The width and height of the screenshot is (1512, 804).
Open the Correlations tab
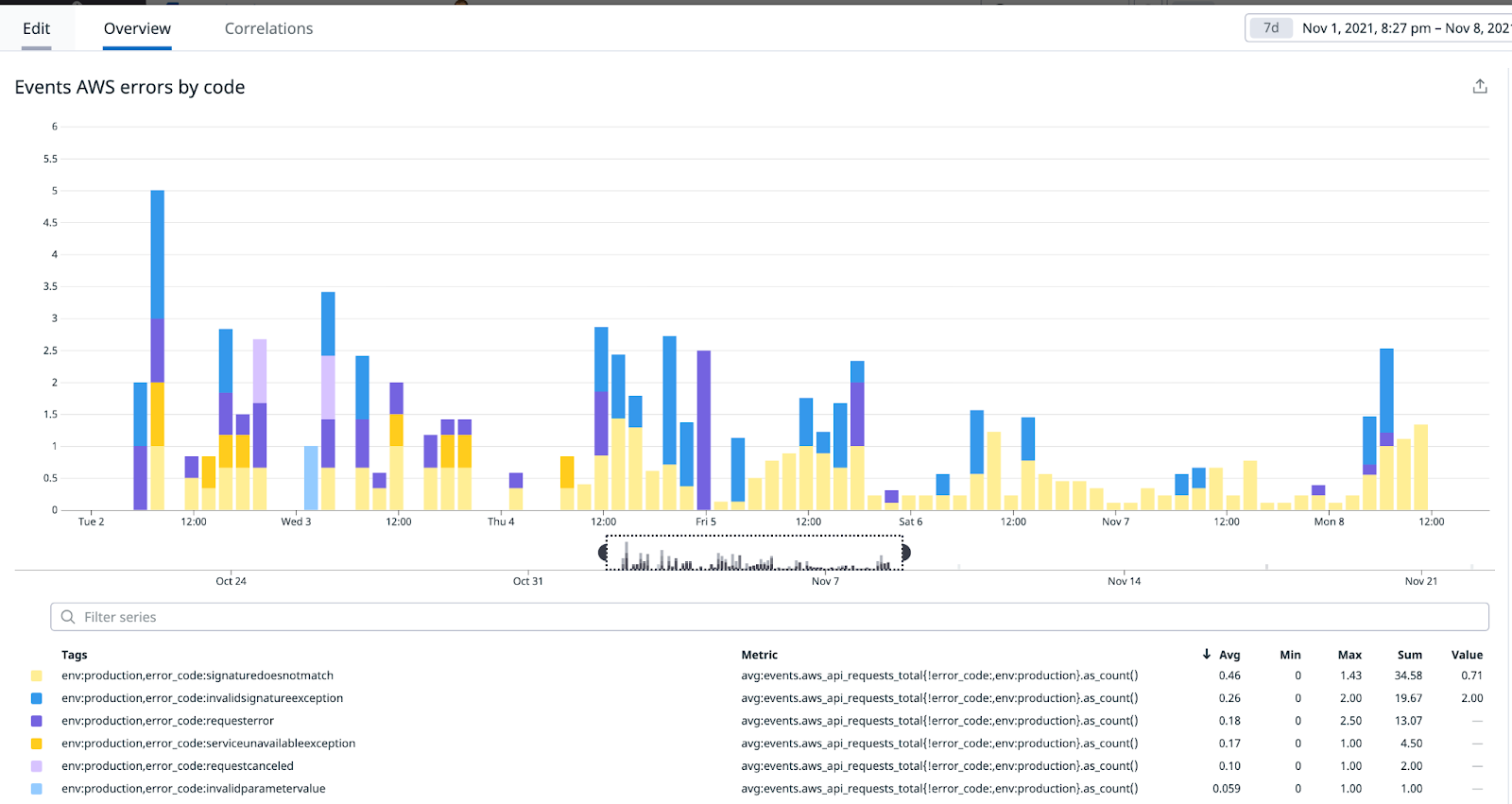point(268,28)
